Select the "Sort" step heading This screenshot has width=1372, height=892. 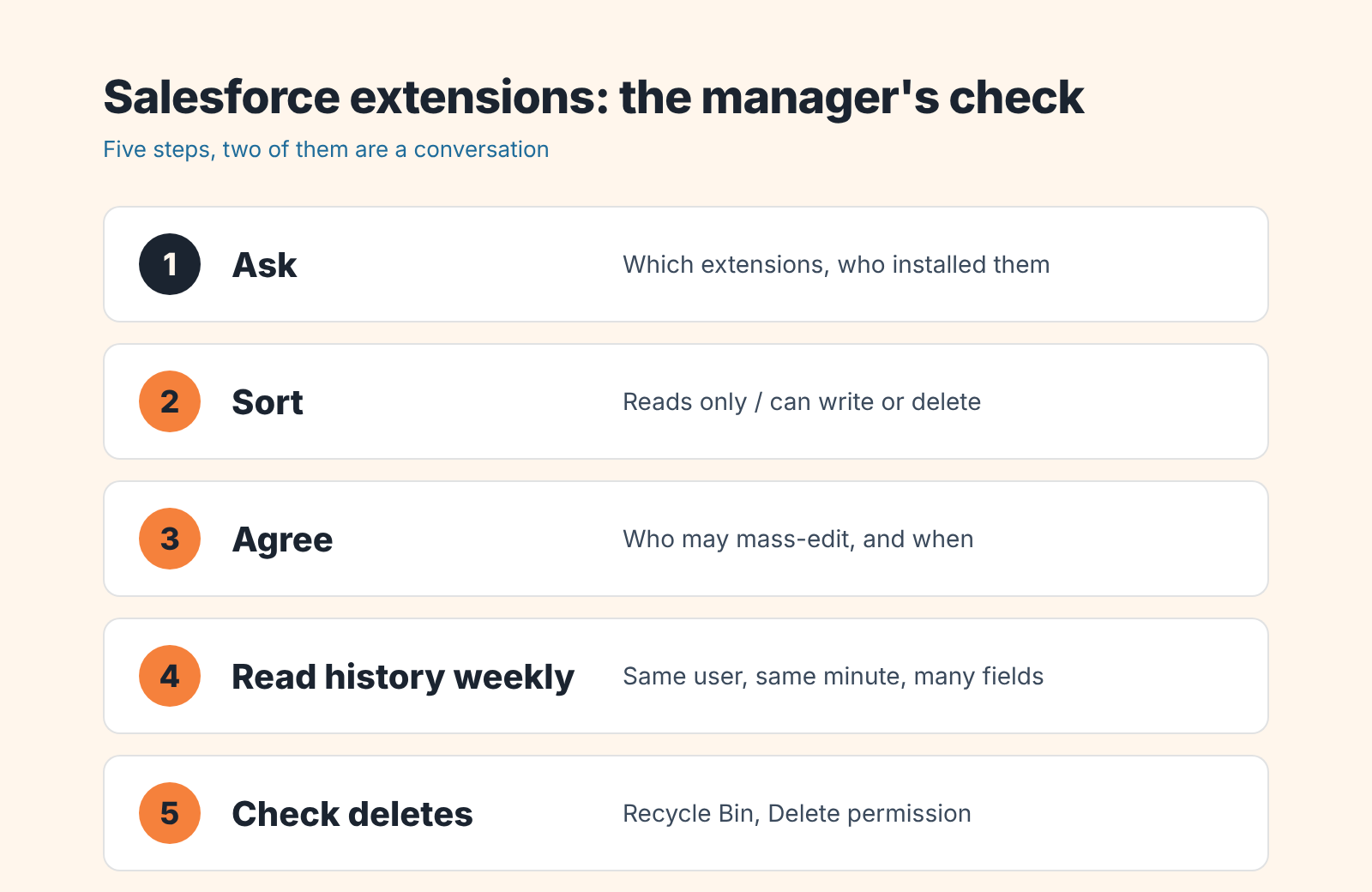268,402
